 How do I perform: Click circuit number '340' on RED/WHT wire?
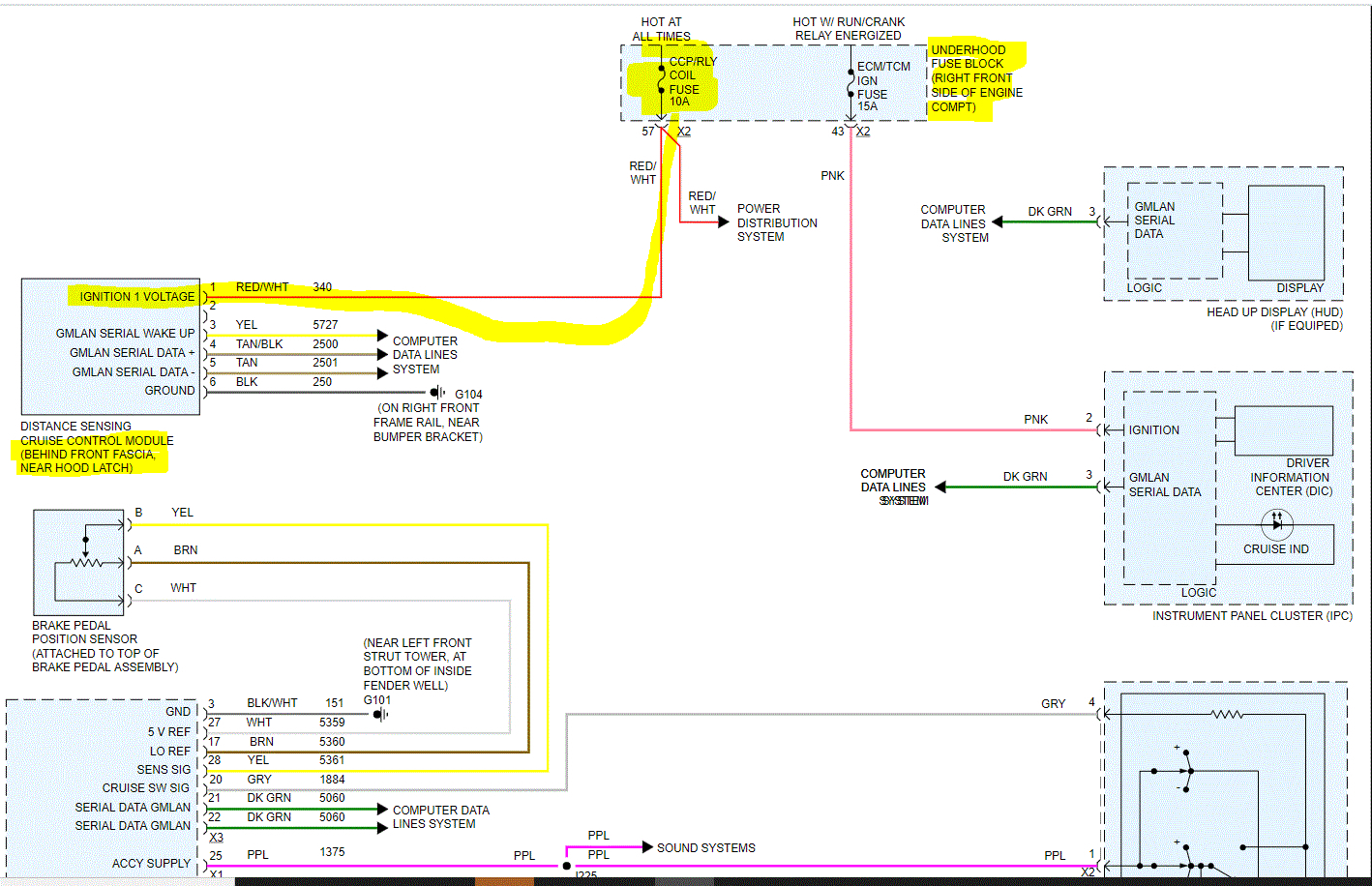[x=322, y=287]
